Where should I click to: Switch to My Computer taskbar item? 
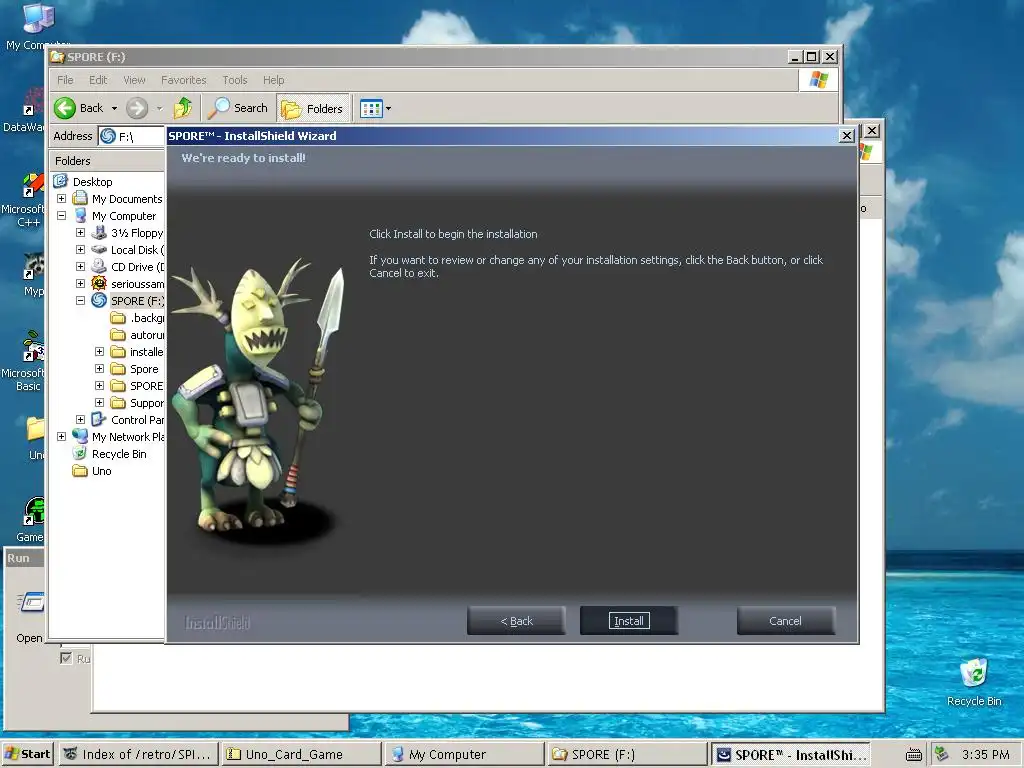point(463,754)
